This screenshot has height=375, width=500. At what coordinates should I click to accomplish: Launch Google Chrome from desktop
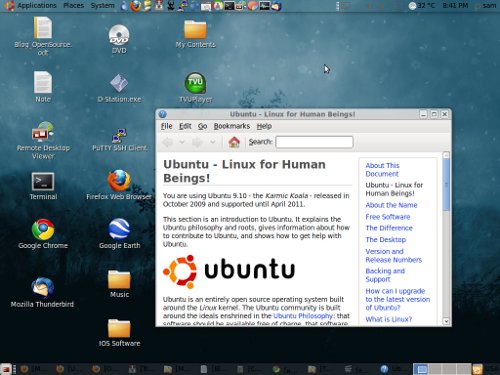(43, 234)
